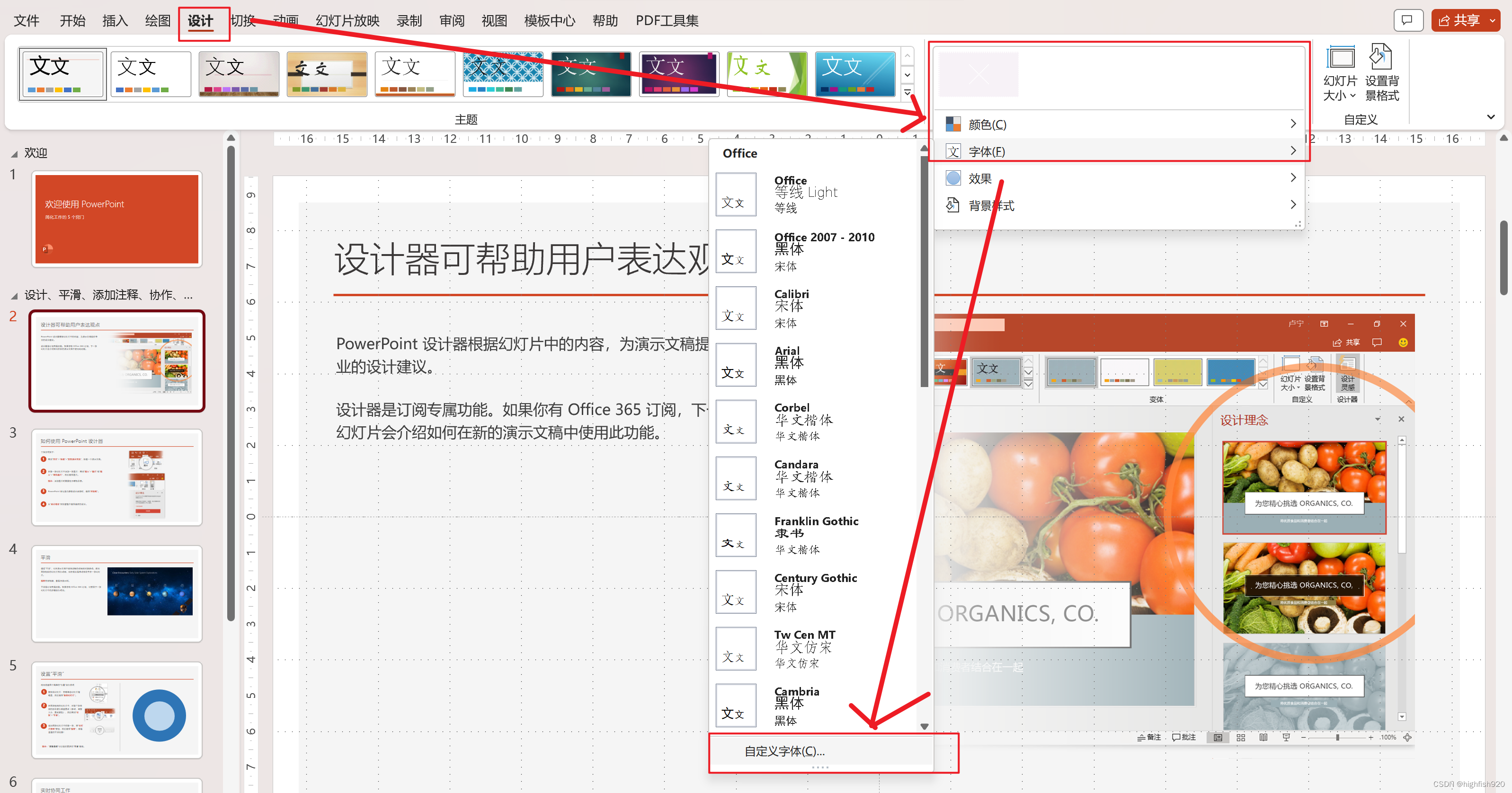Select the green theme thumbnail

(x=766, y=73)
